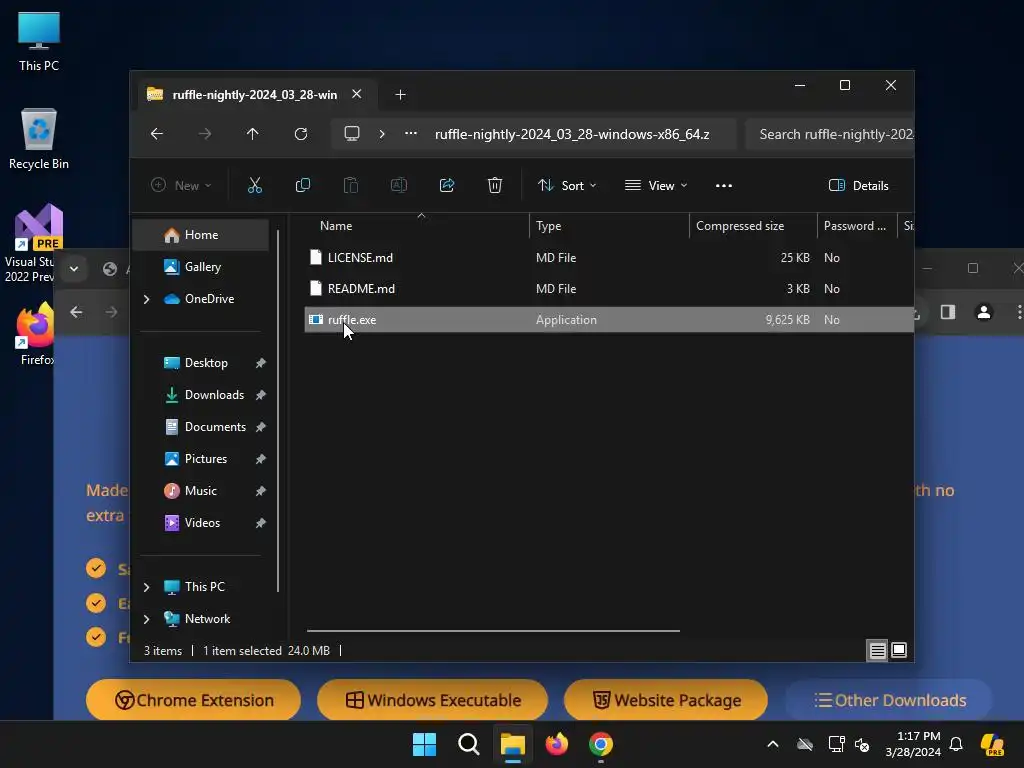The height and width of the screenshot is (768, 1024).
Task: Click the address bar path text
Action: (x=572, y=135)
